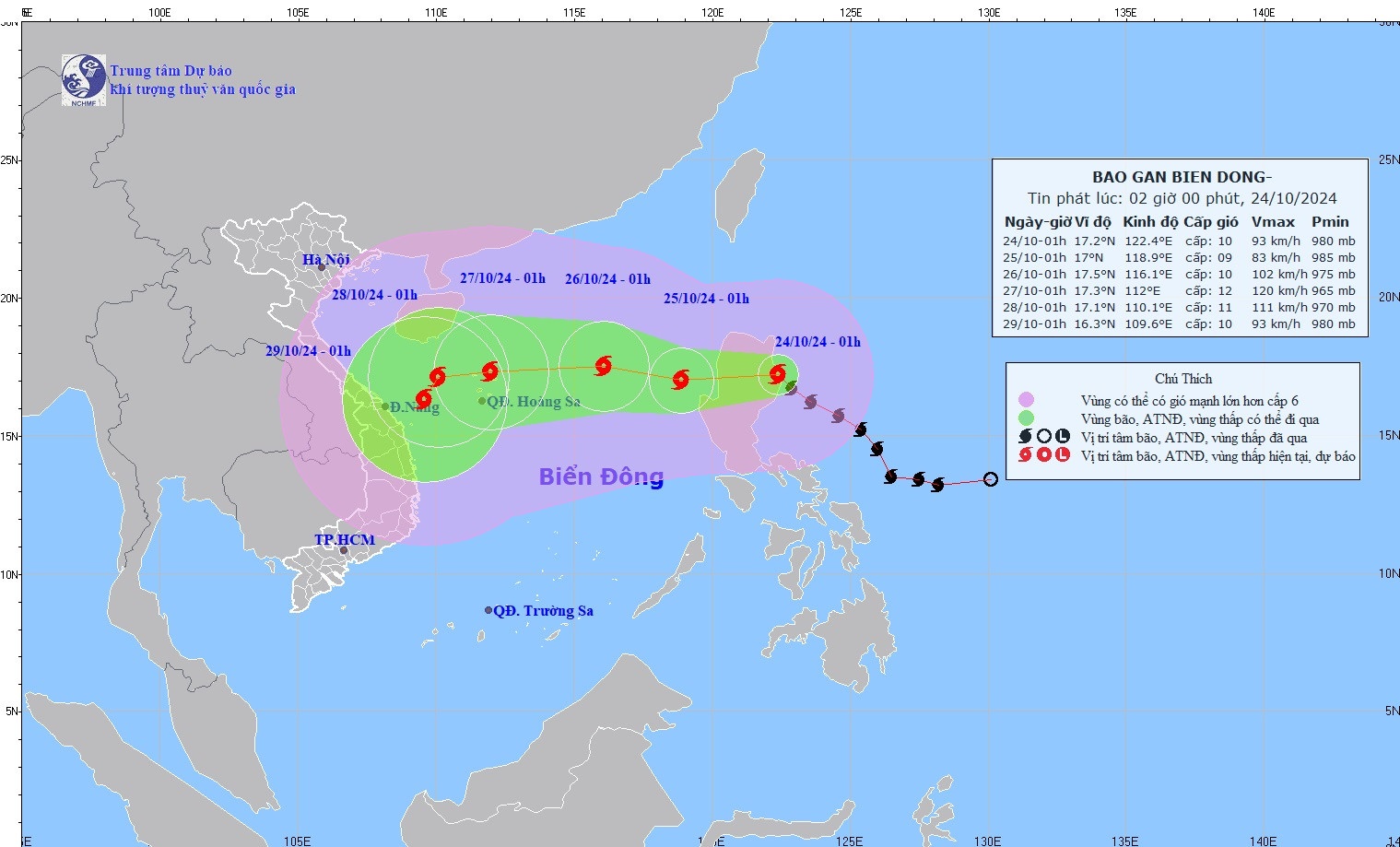Select the QĐ. Hoàng Sa location dot

point(481,401)
